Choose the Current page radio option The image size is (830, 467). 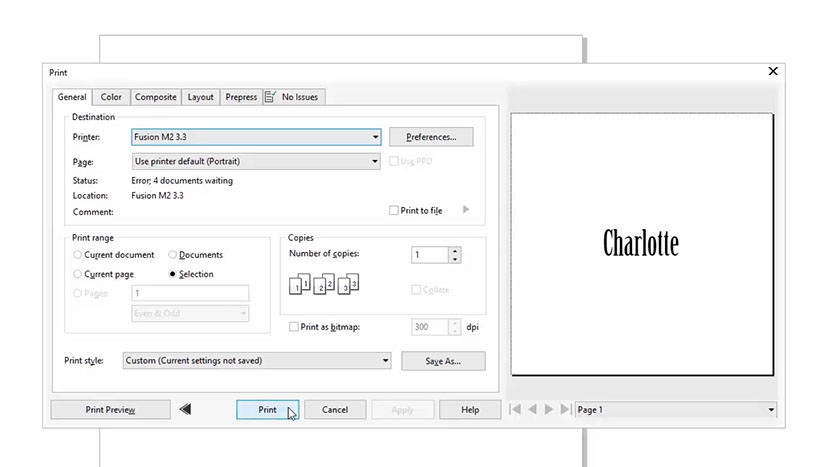[x=78, y=274]
